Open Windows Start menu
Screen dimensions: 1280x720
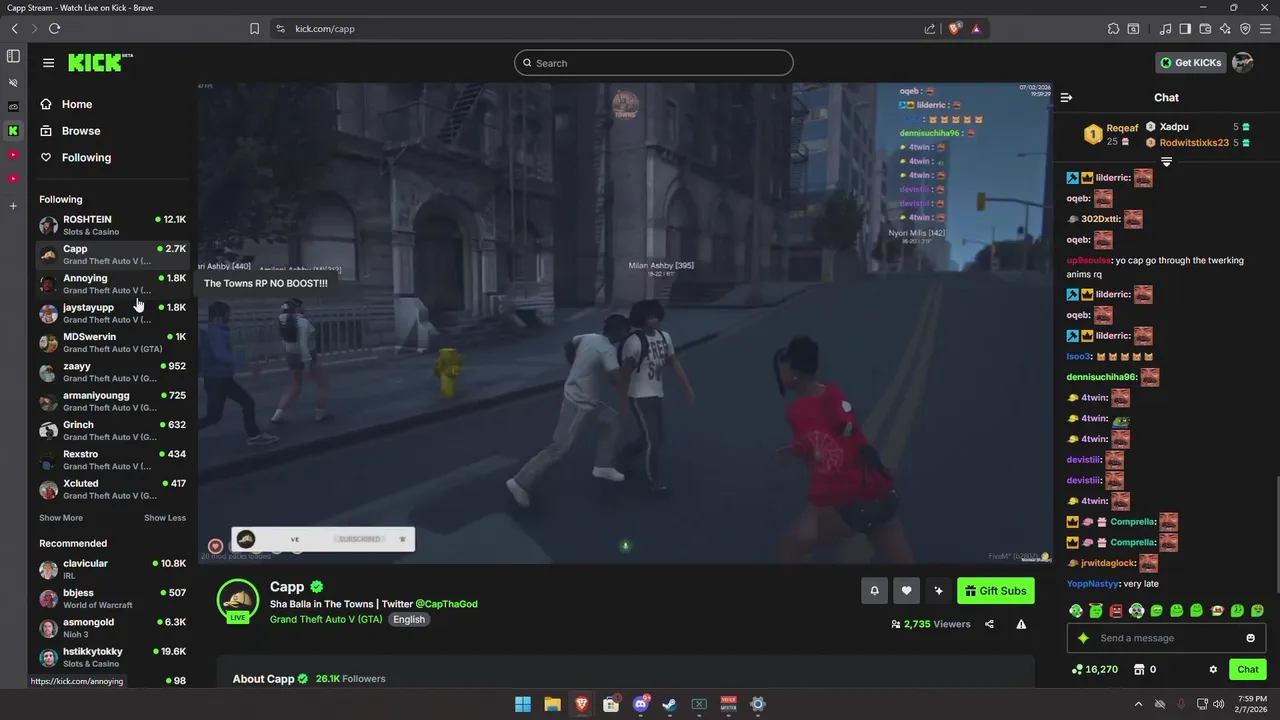523,704
